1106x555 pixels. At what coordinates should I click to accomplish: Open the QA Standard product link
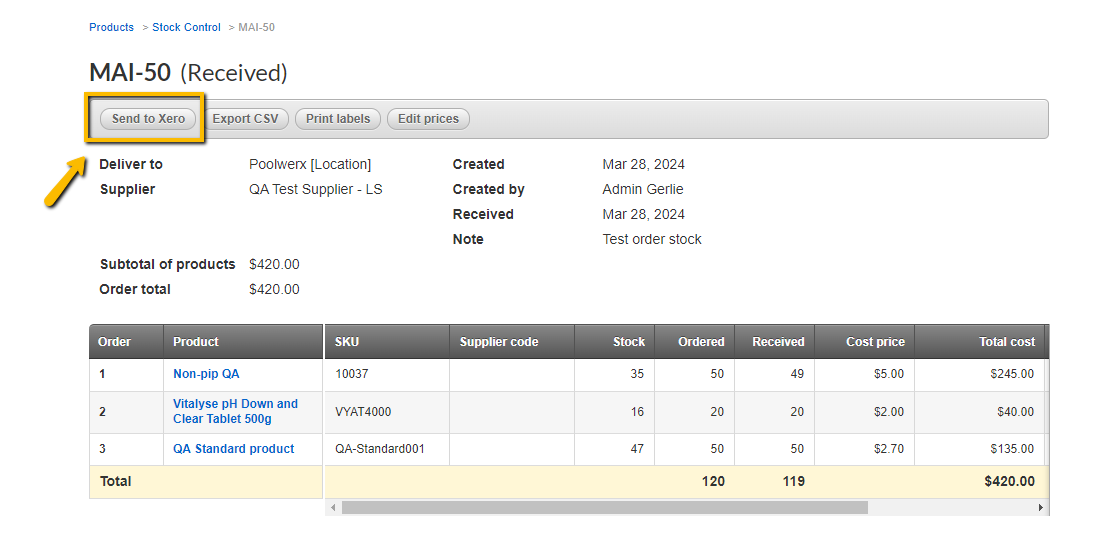pyautogui.click(x=233, y=449)
